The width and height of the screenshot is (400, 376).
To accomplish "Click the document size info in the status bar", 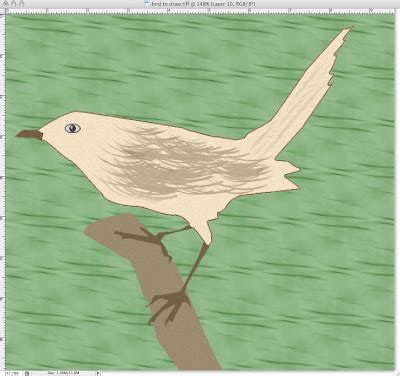I will point(64,373).
